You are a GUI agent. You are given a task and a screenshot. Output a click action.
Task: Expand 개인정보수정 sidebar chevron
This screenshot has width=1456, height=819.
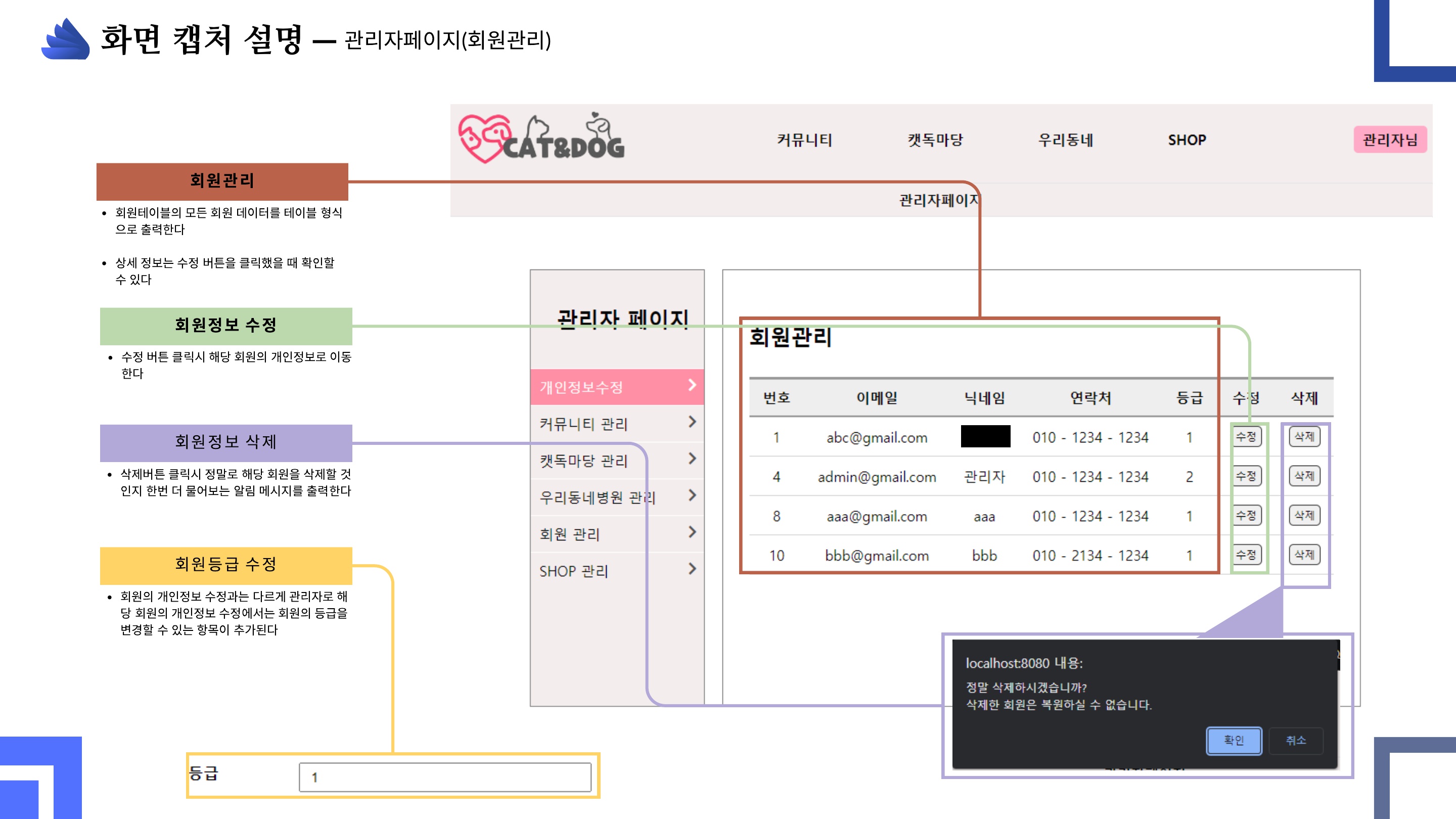pos(692,385)
